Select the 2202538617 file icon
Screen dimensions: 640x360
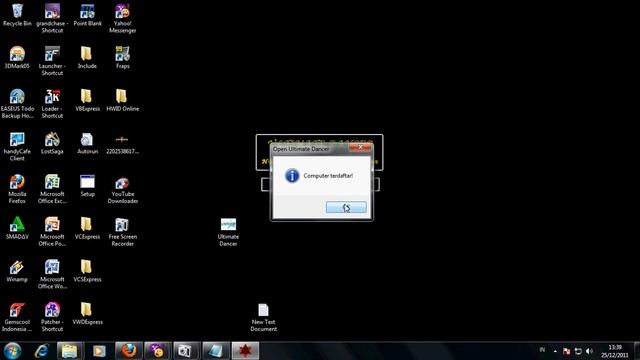(122, 143)
